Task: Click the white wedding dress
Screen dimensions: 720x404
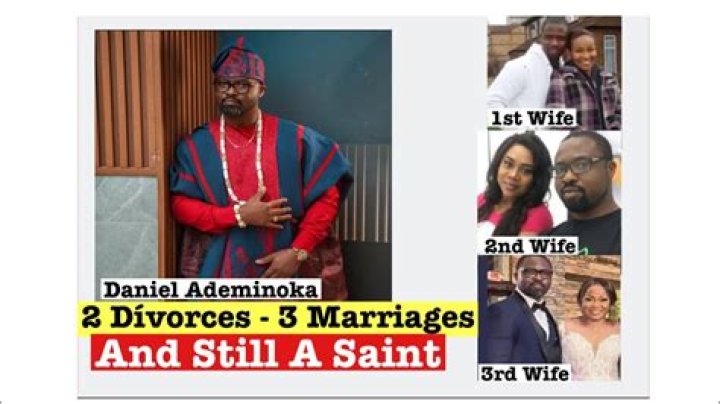Action: [x=590, y=348]
